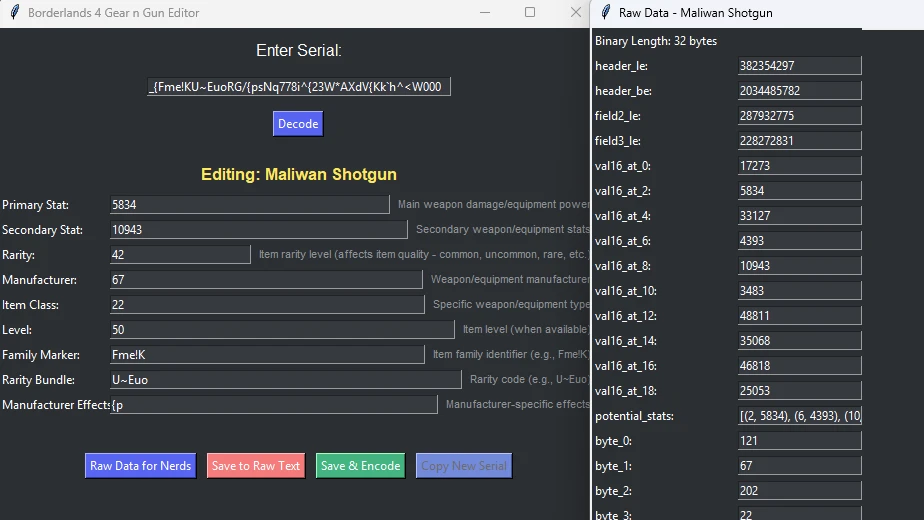Click the 'Rarity Bundle:' label
The image size is (924, 520).
(38, 380)
